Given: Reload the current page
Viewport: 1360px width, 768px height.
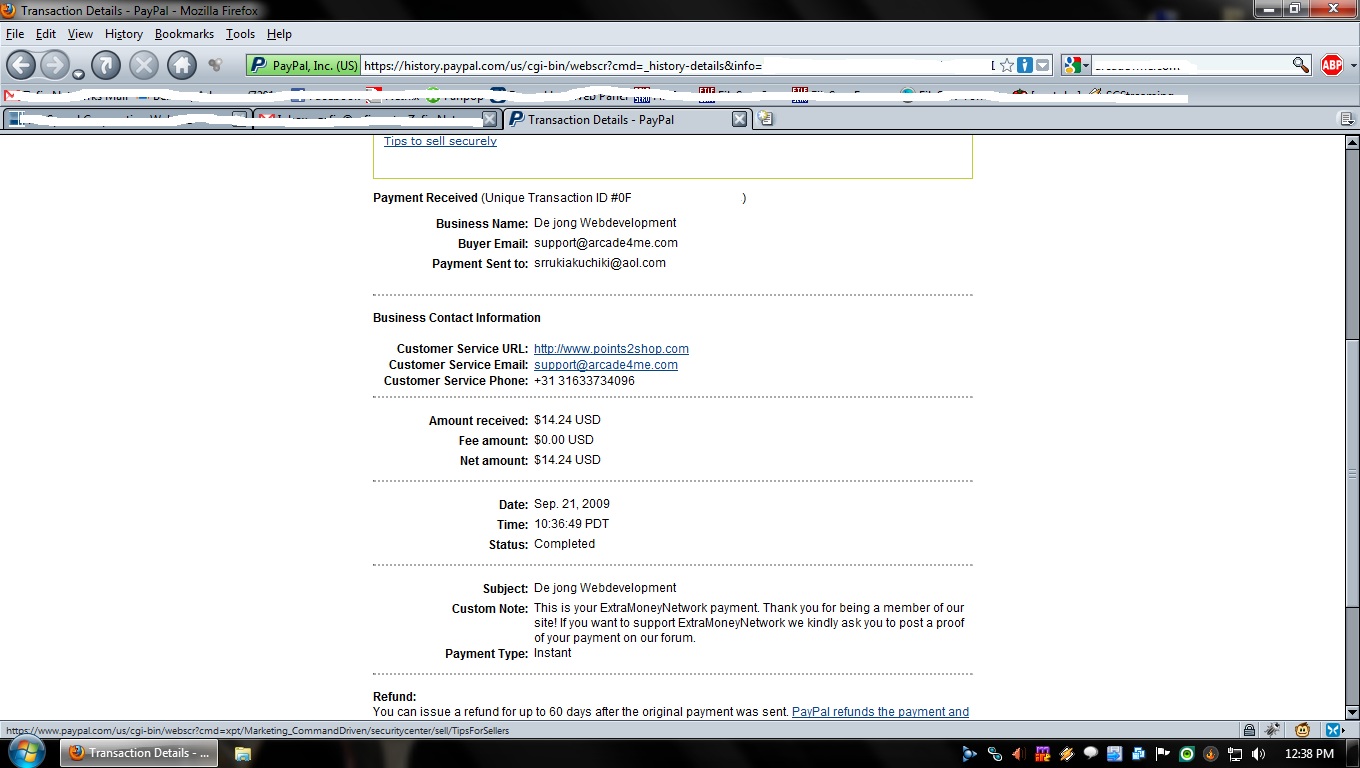Looking at the screenshot, I should (106, 65).
